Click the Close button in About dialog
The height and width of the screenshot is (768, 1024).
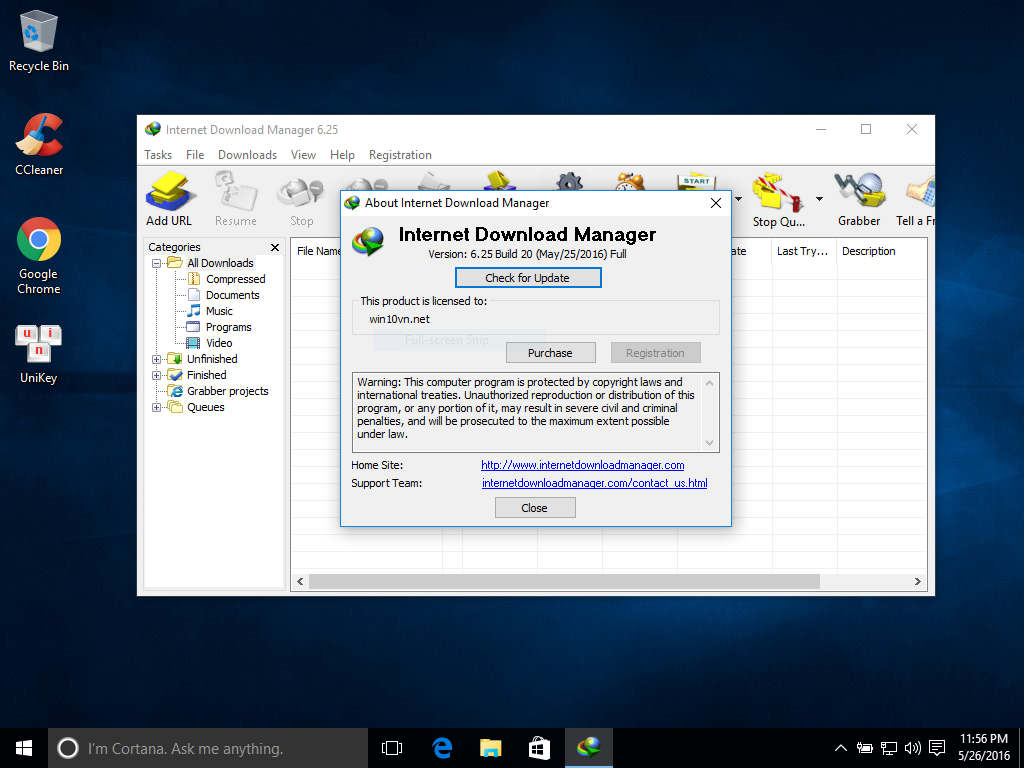pyautogui.click(x=535, y=507)
